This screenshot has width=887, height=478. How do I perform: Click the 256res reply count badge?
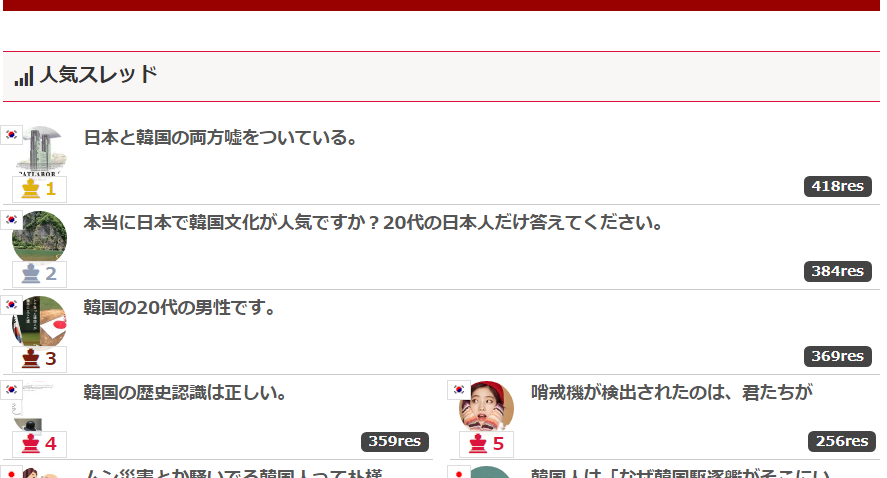[x=842, y=441]
